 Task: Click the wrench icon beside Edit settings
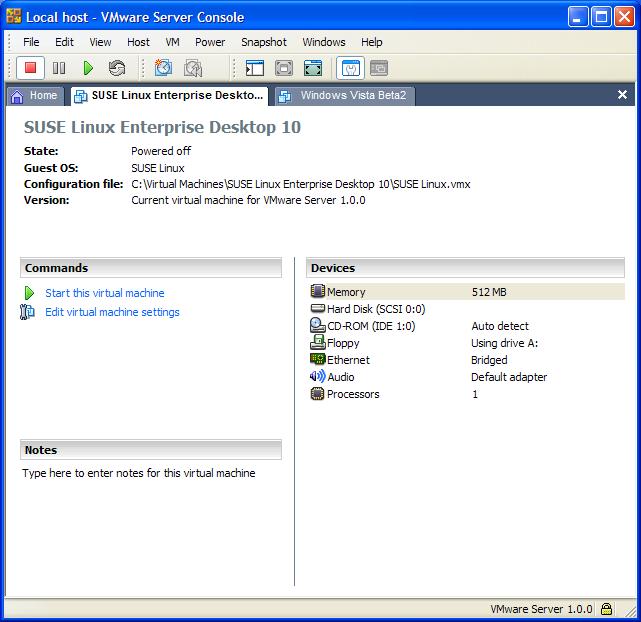point(27,312)
